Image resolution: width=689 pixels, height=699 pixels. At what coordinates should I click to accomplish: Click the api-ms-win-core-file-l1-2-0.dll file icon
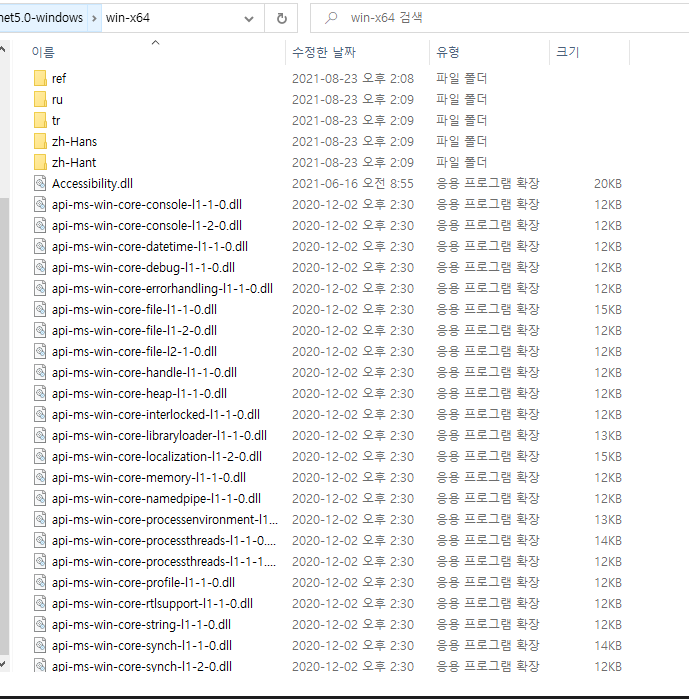click(40, 330)
